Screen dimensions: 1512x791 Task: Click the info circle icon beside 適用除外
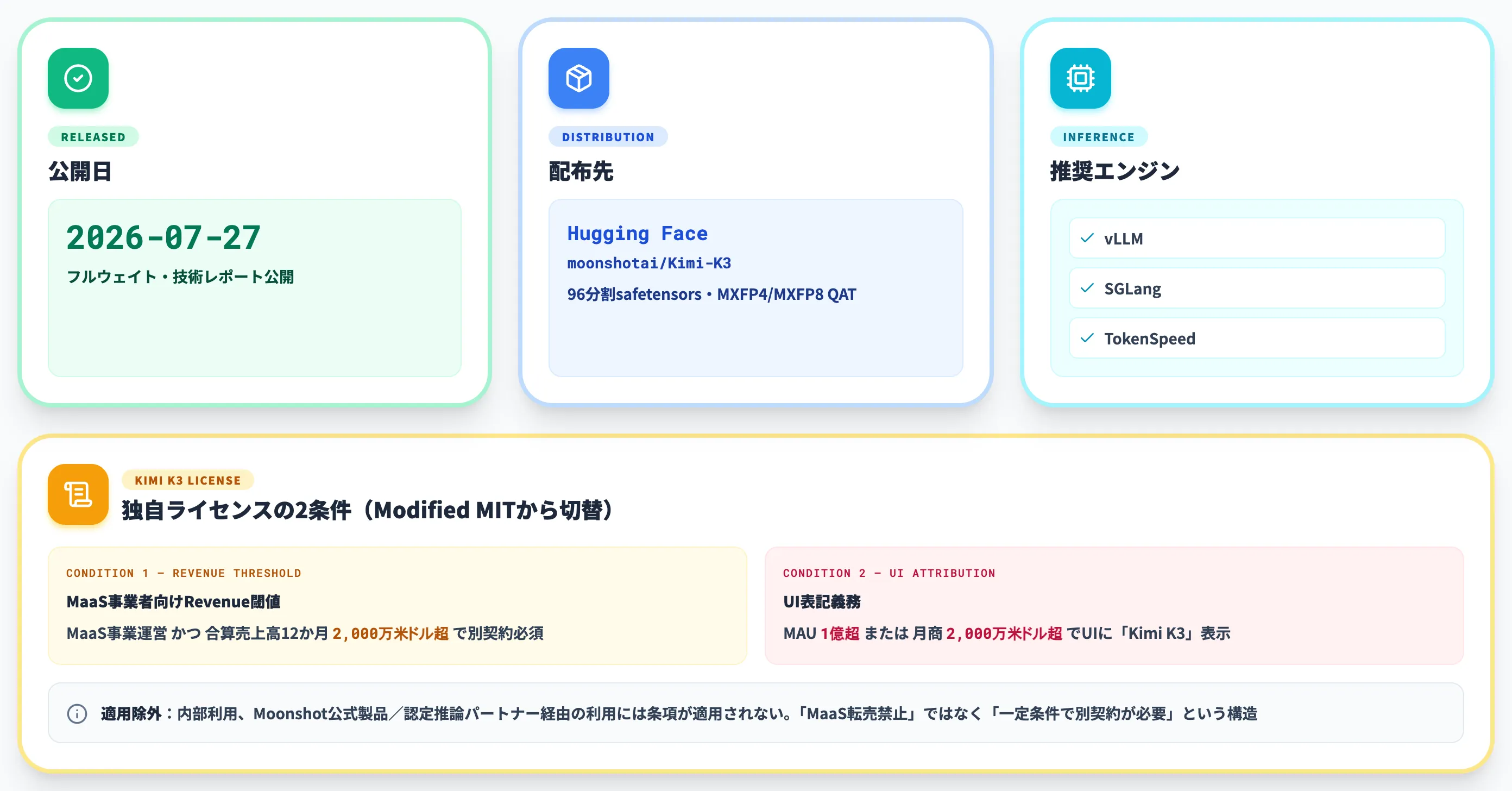77,713
